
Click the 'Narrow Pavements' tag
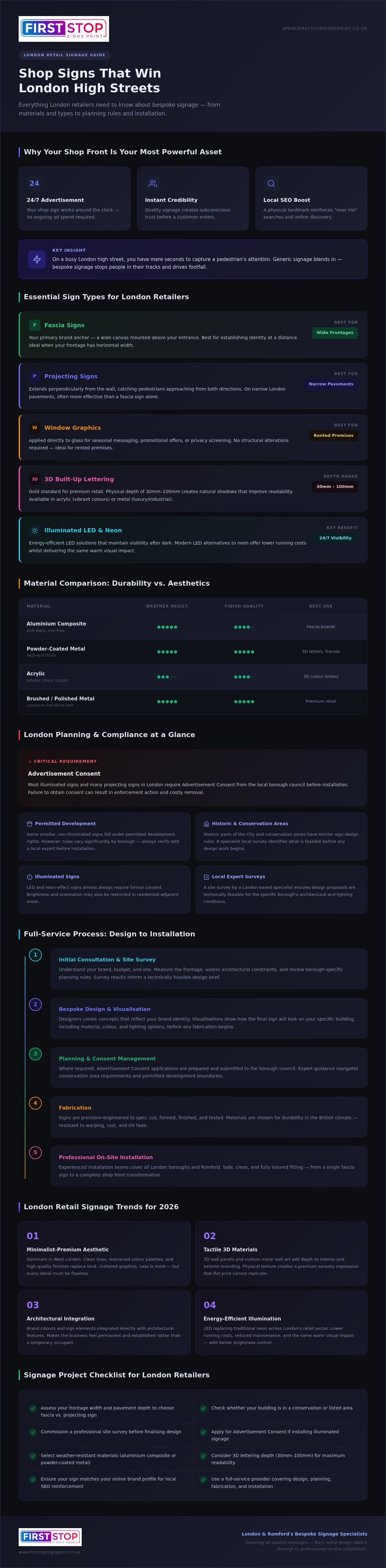(x=331, y=384)
